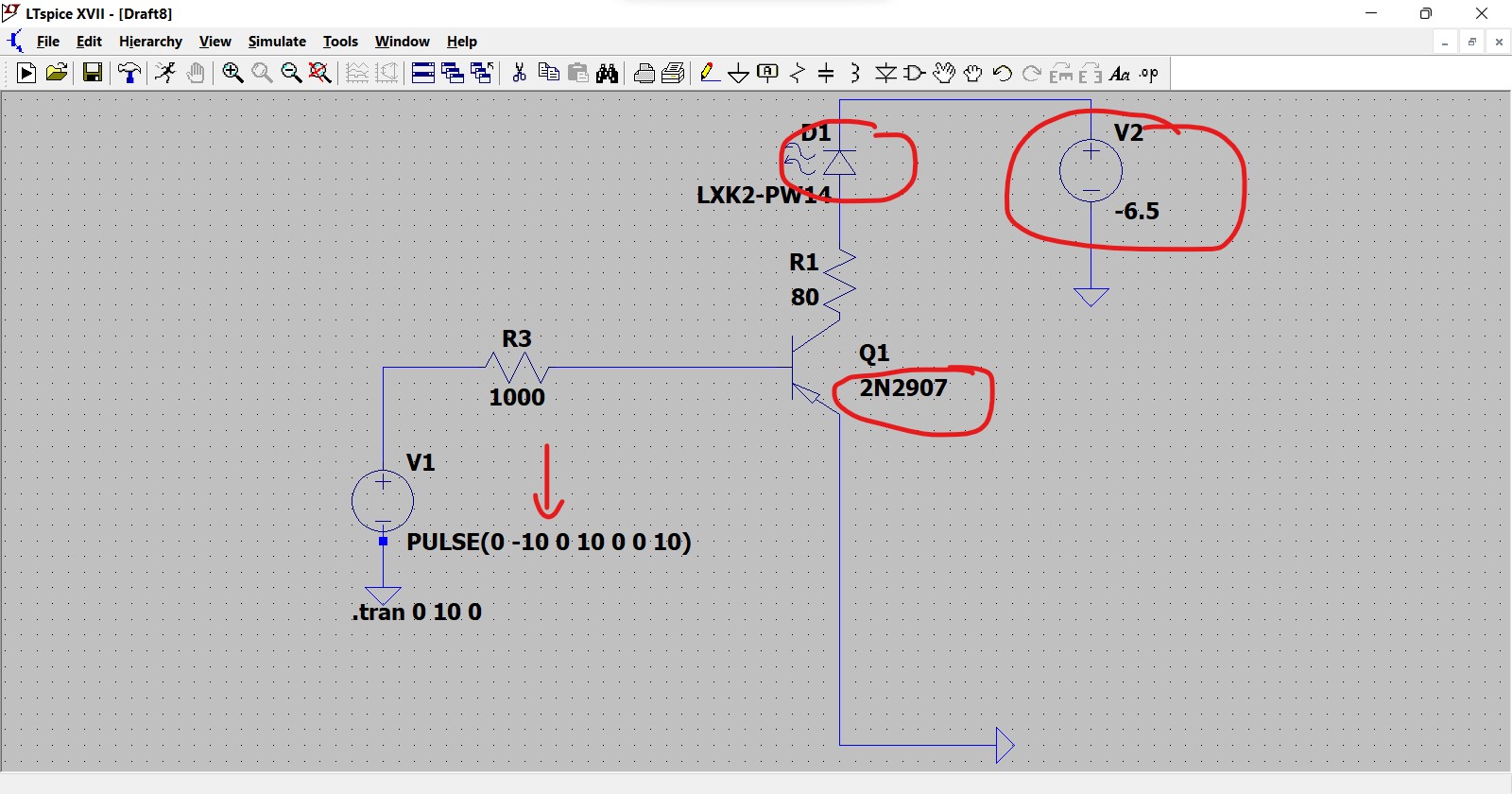Screen dimensions: 1512x794
Task: Click the PULSE(0 -10 0 10 0 0 10) value
Action: (549, 542)
